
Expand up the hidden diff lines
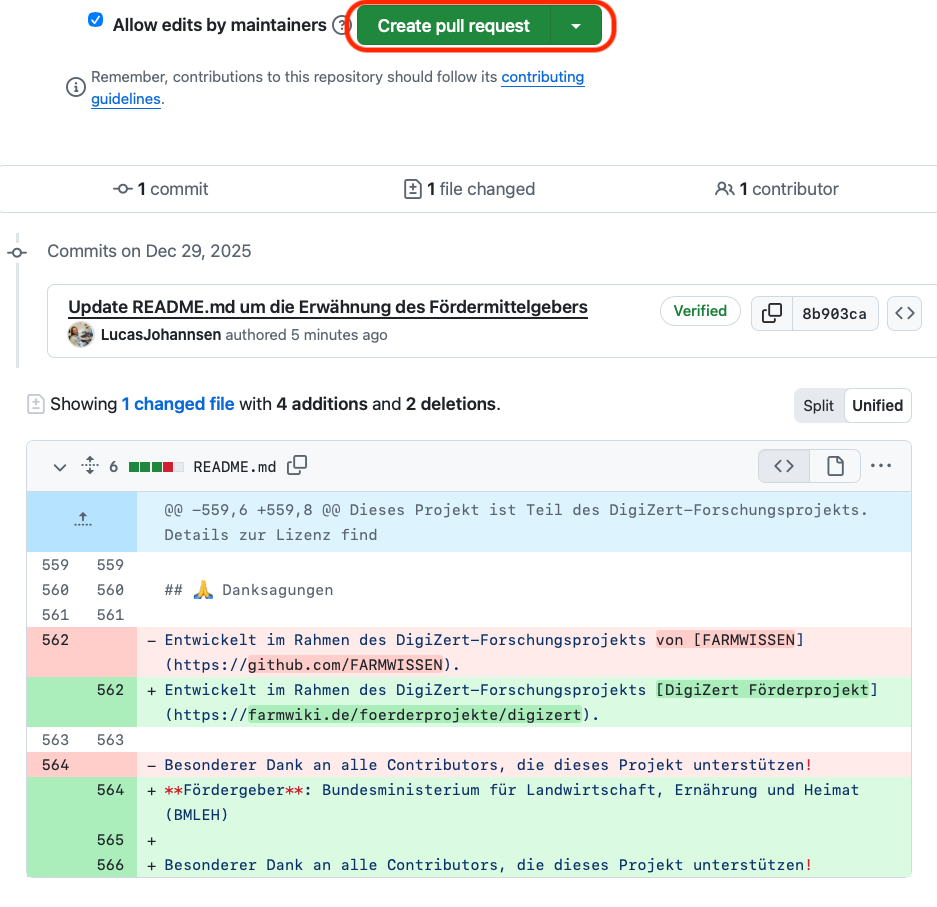pyautogui.click(x=82, y=520)
